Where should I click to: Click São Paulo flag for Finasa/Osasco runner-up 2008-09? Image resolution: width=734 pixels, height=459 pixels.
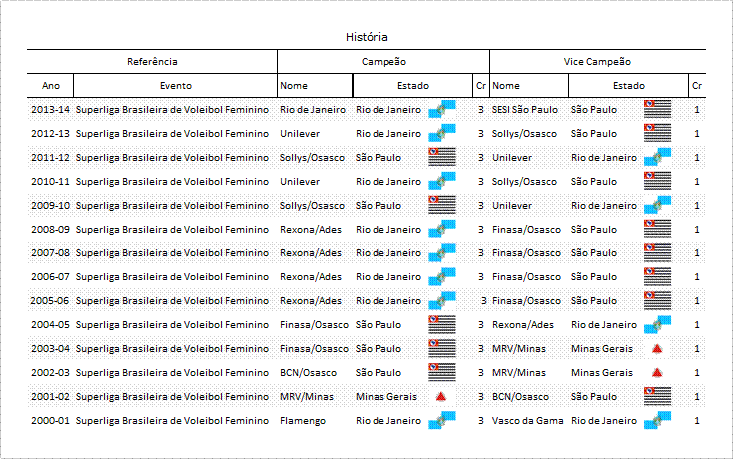click(x=657, y=229)
